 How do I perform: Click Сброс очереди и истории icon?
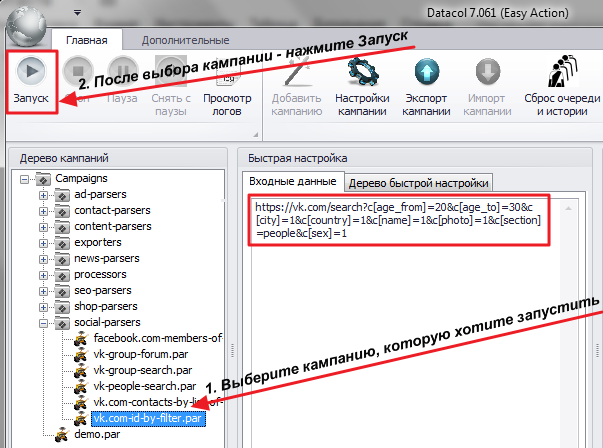(x=563, y=71)
